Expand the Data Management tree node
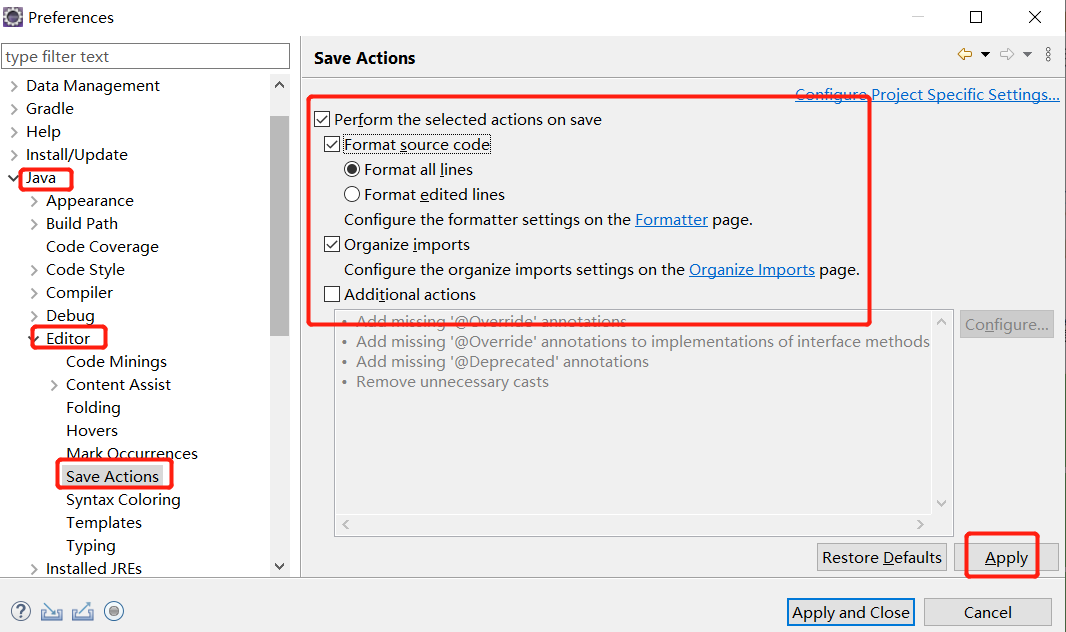Viewport: 1066px width, 632px height. tap(14, 86)
